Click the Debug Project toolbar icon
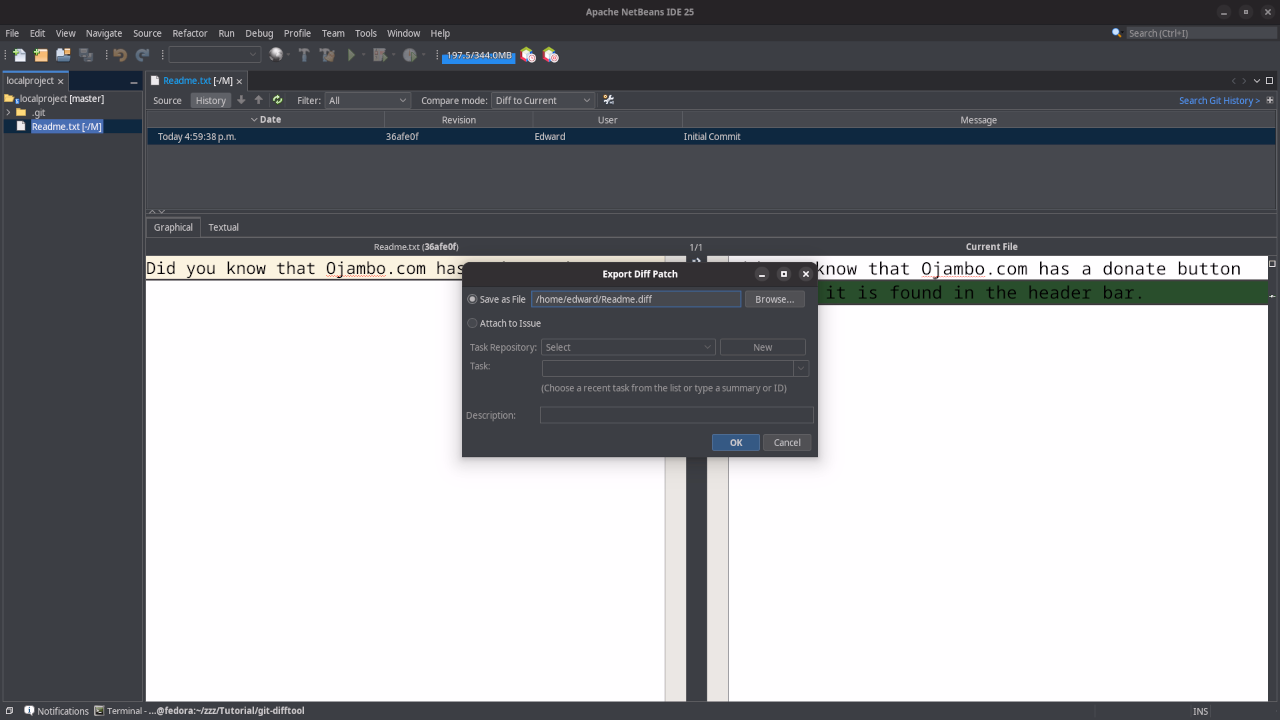The image size is (1280, 720). (380, 55)
